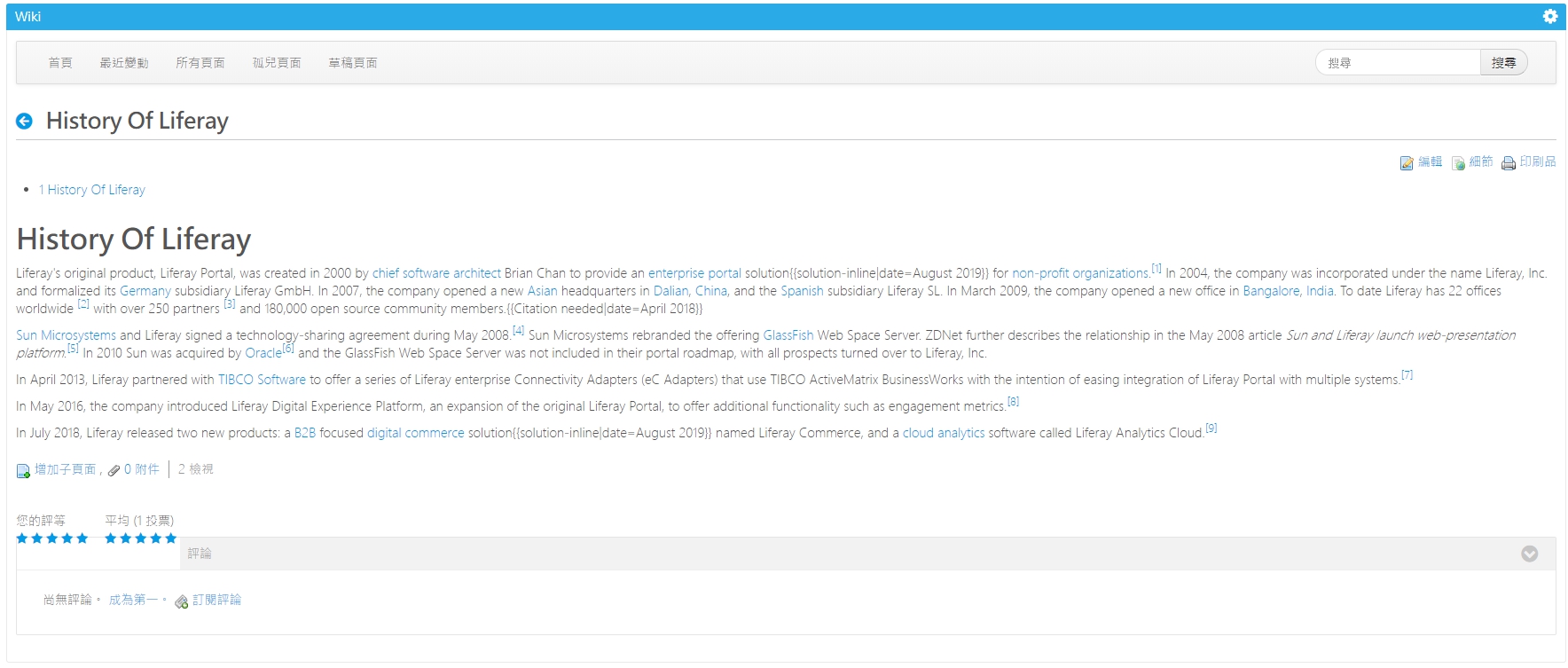Click the 印刷品 print link
This screenshot has height=668, width=1568.
click(x=1538, y=161)
